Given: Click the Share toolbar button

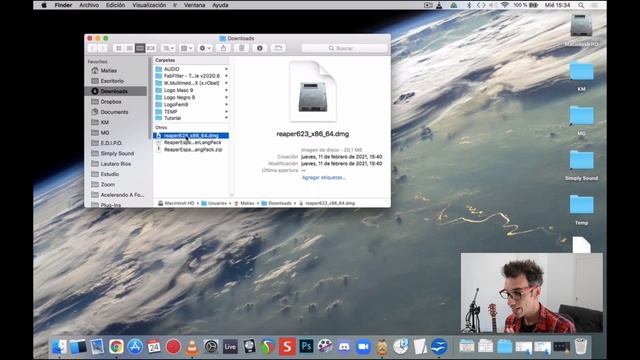Looking at the screenshot, I should click(x=223, y=48).
